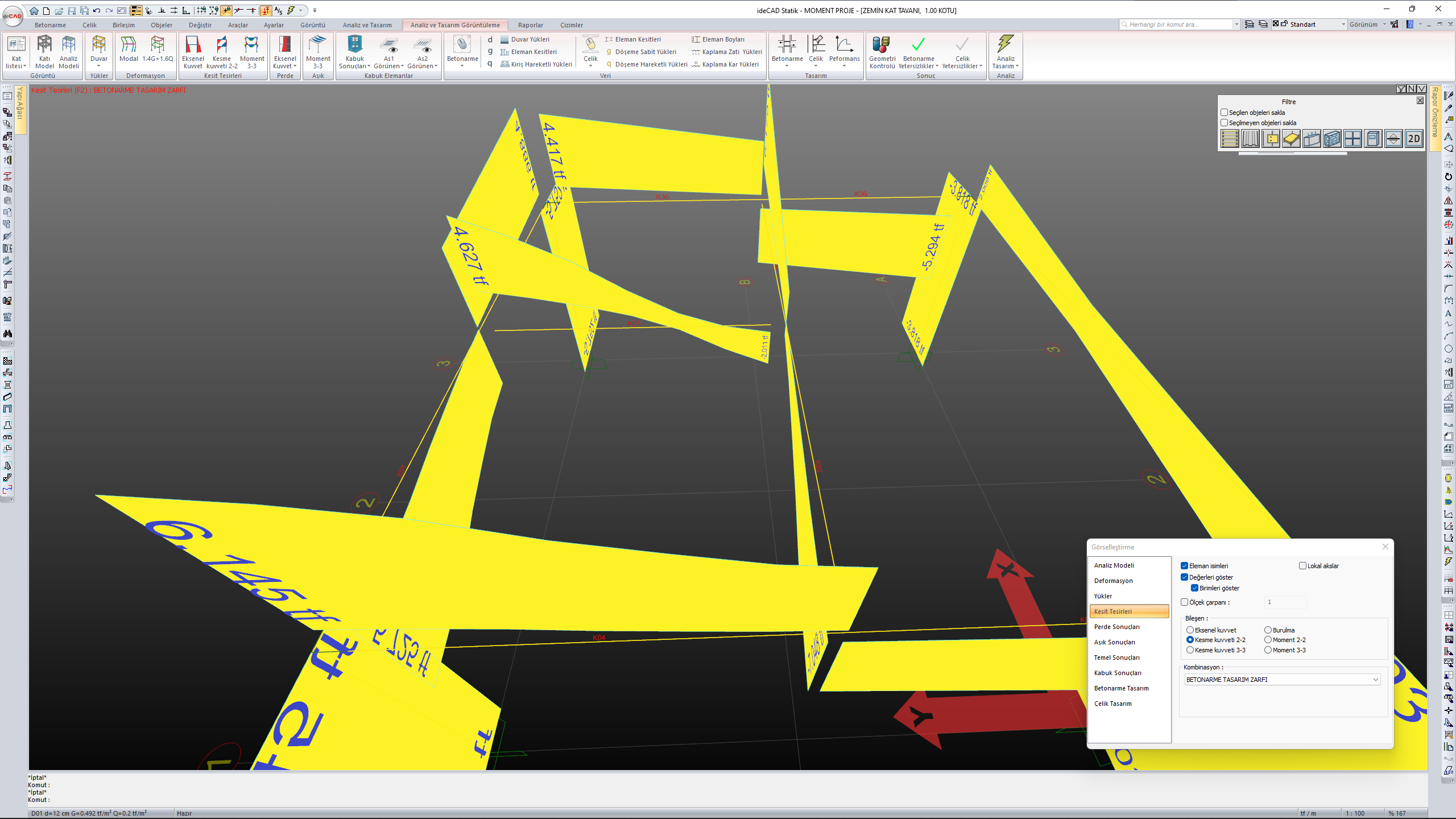Select Moment 3-3 radio in Bileşen

[x=1268, y=650]
